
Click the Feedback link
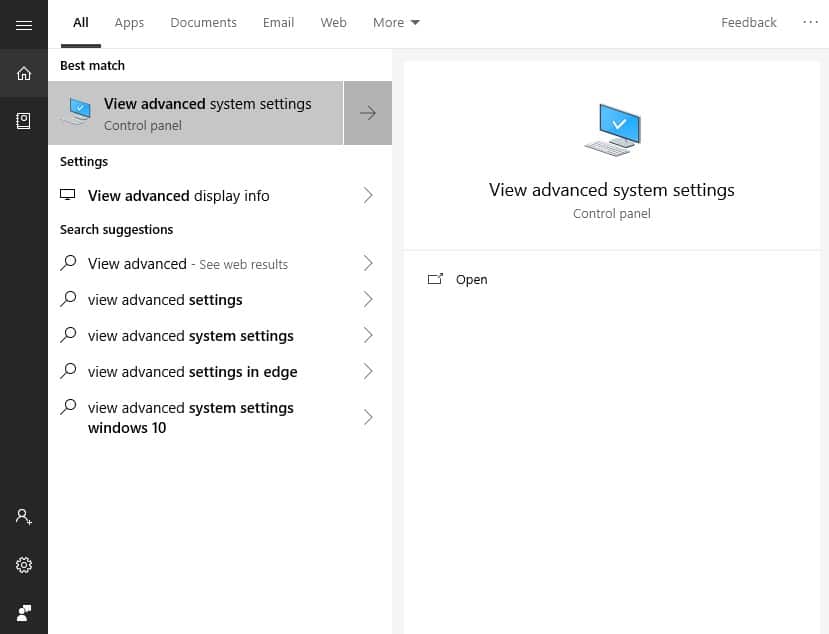tap(749, 23)
